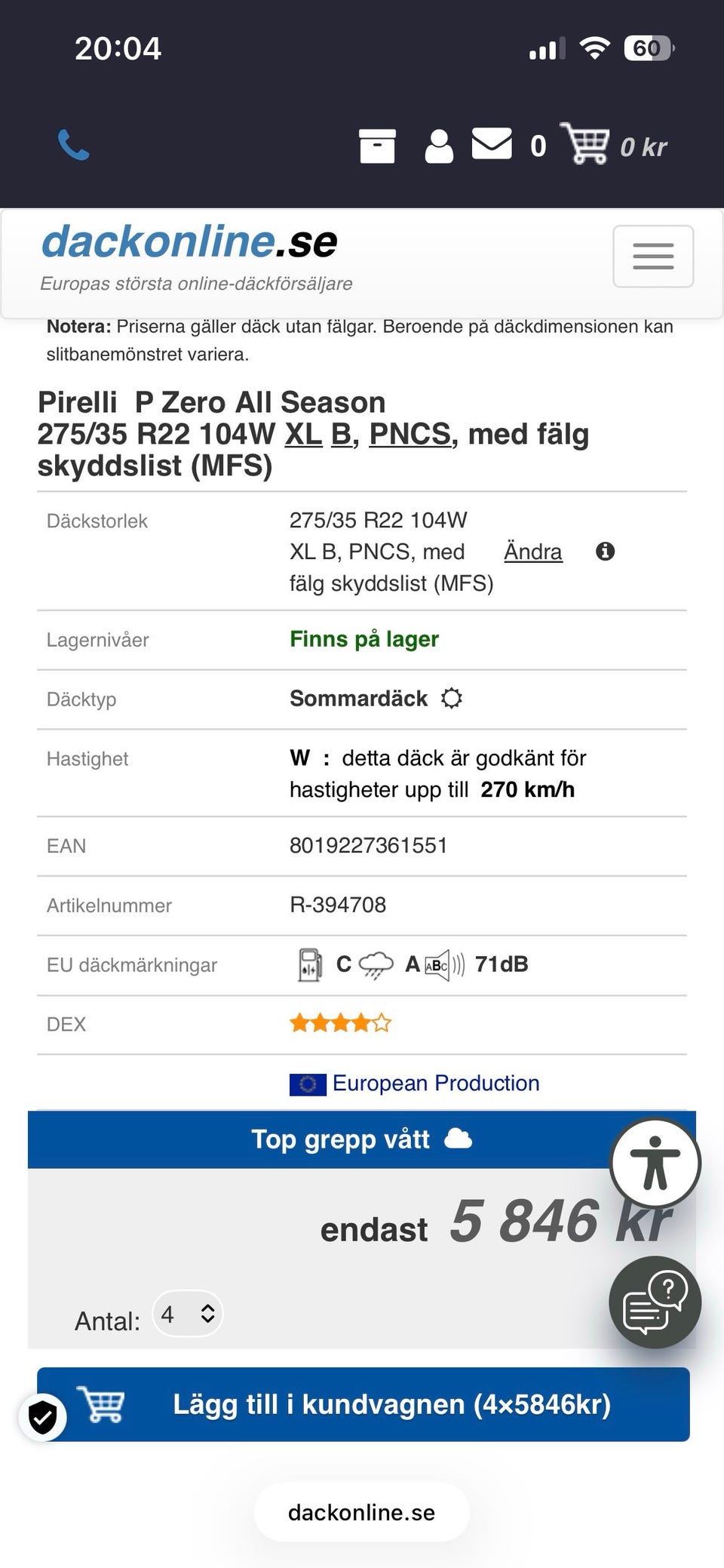Click the Ändra tire size link
The width and height of the screenshot is (724, 1568).
pos(532,552)
